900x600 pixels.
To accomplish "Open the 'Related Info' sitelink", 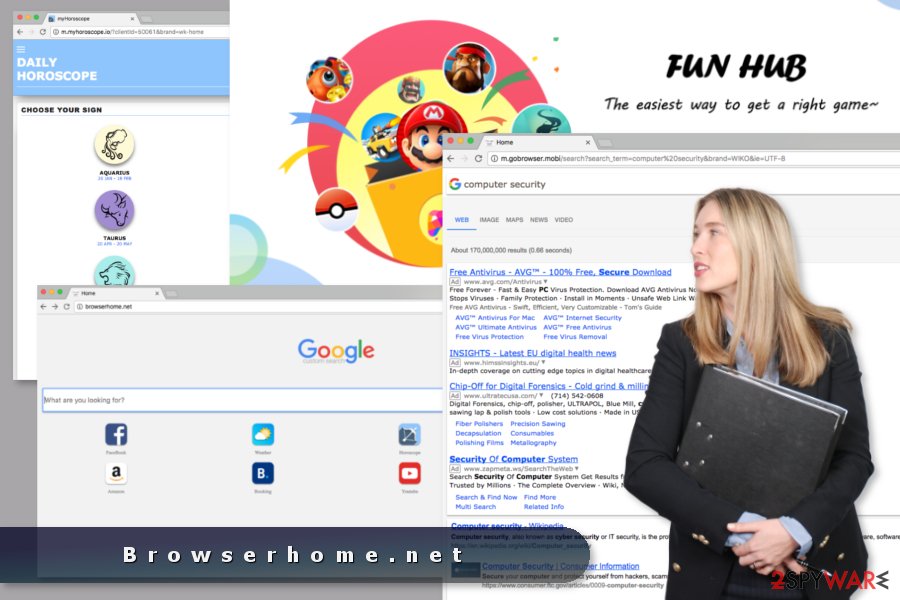I will (544, 507).
